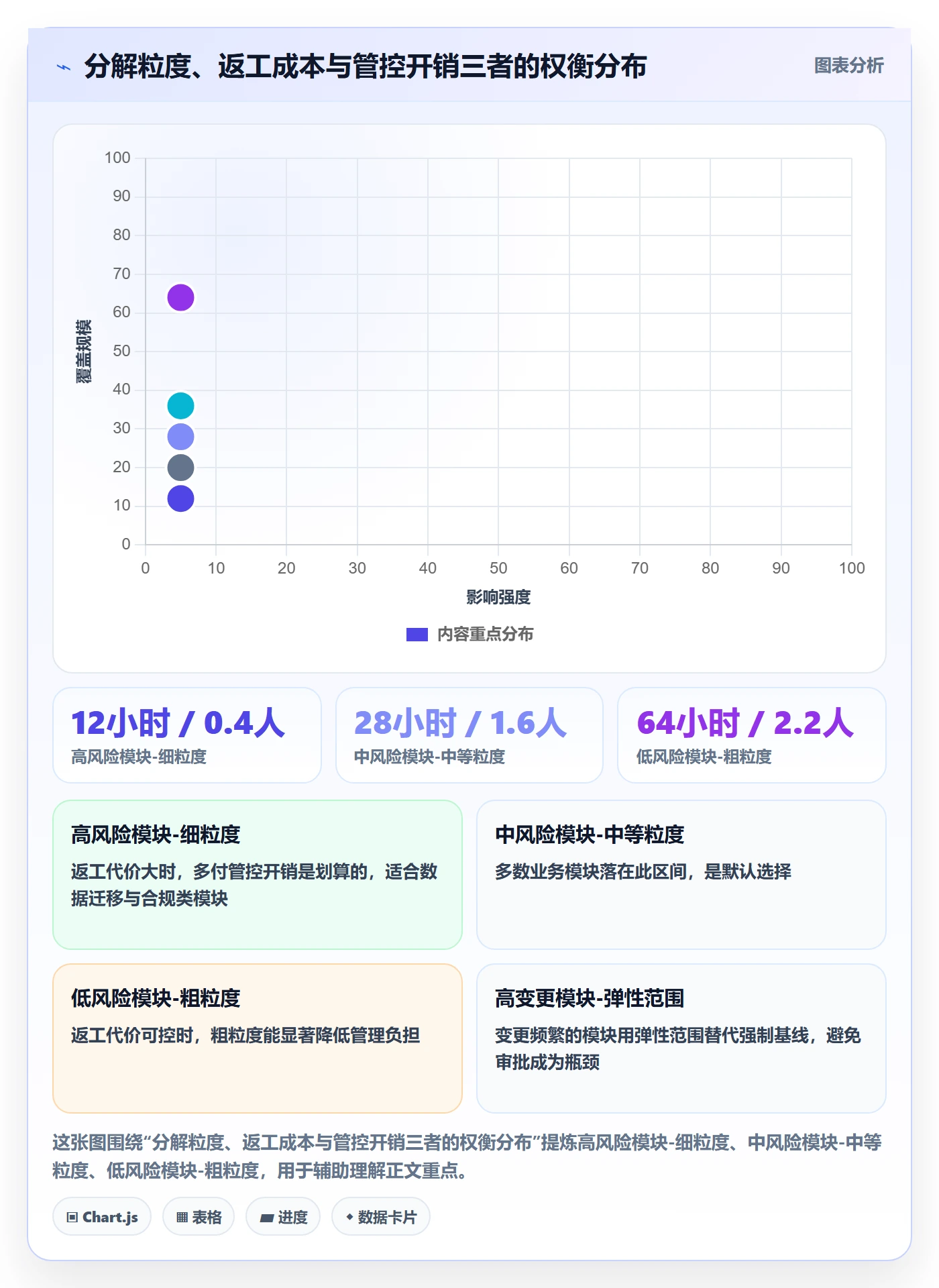The image size is (939, 1288).
Task: Click the 数据卡片 tag
Action: pyautogui.click(x=381, y=1216)
